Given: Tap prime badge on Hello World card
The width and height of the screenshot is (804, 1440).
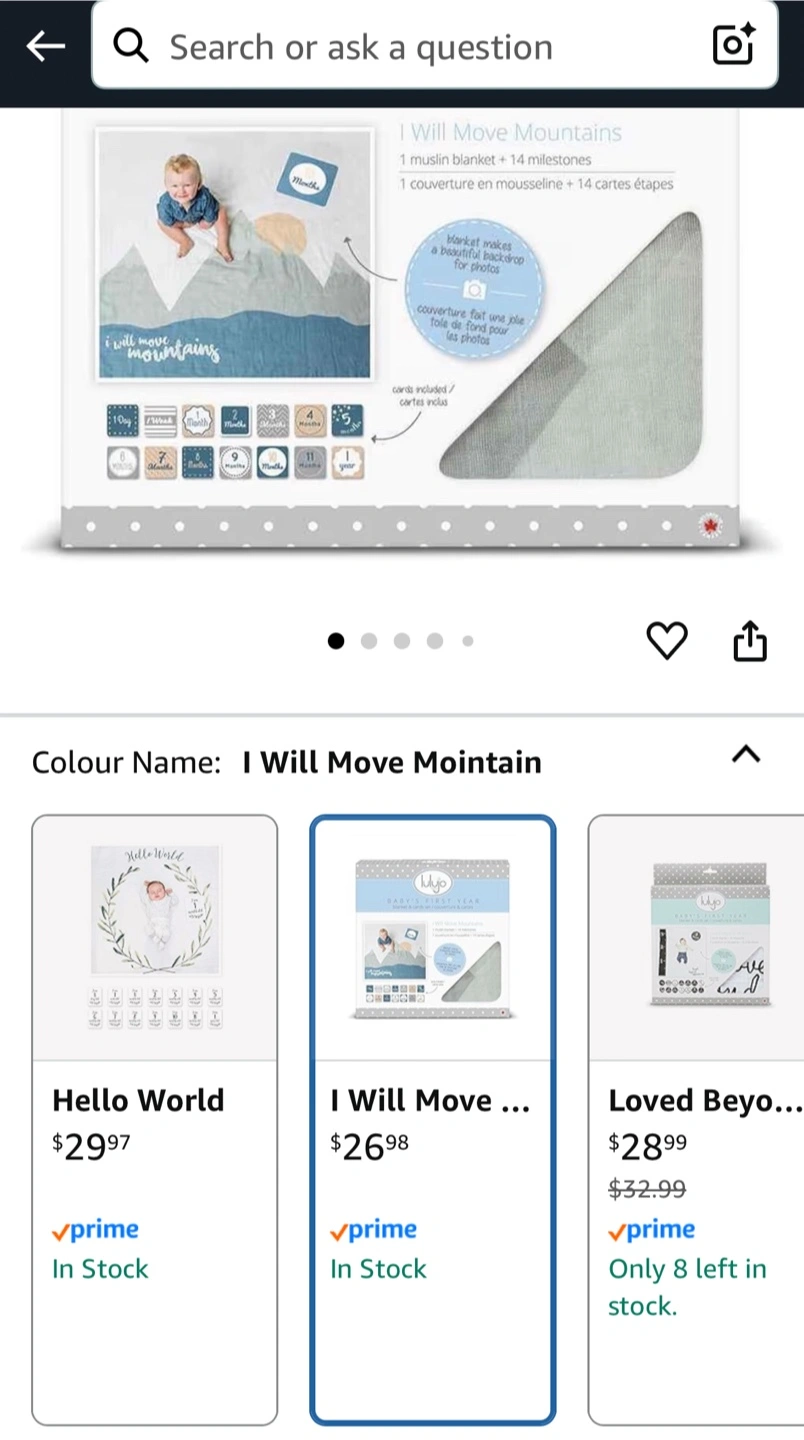Looking at the screenshot, I should click(96, 1230).
